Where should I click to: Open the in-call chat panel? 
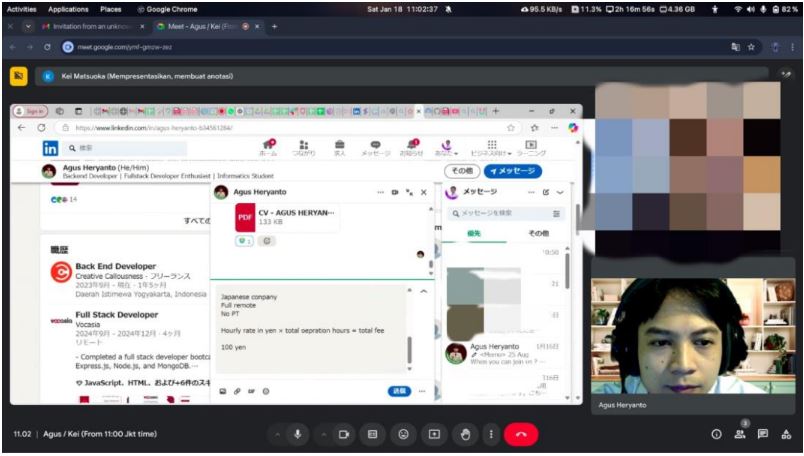[763, 434]
